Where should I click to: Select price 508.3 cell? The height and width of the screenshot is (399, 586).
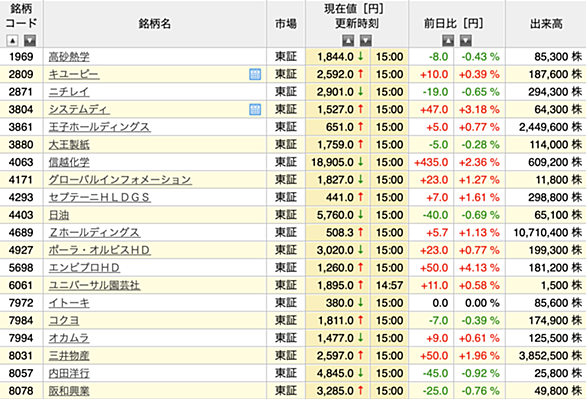tap(338, 232)
